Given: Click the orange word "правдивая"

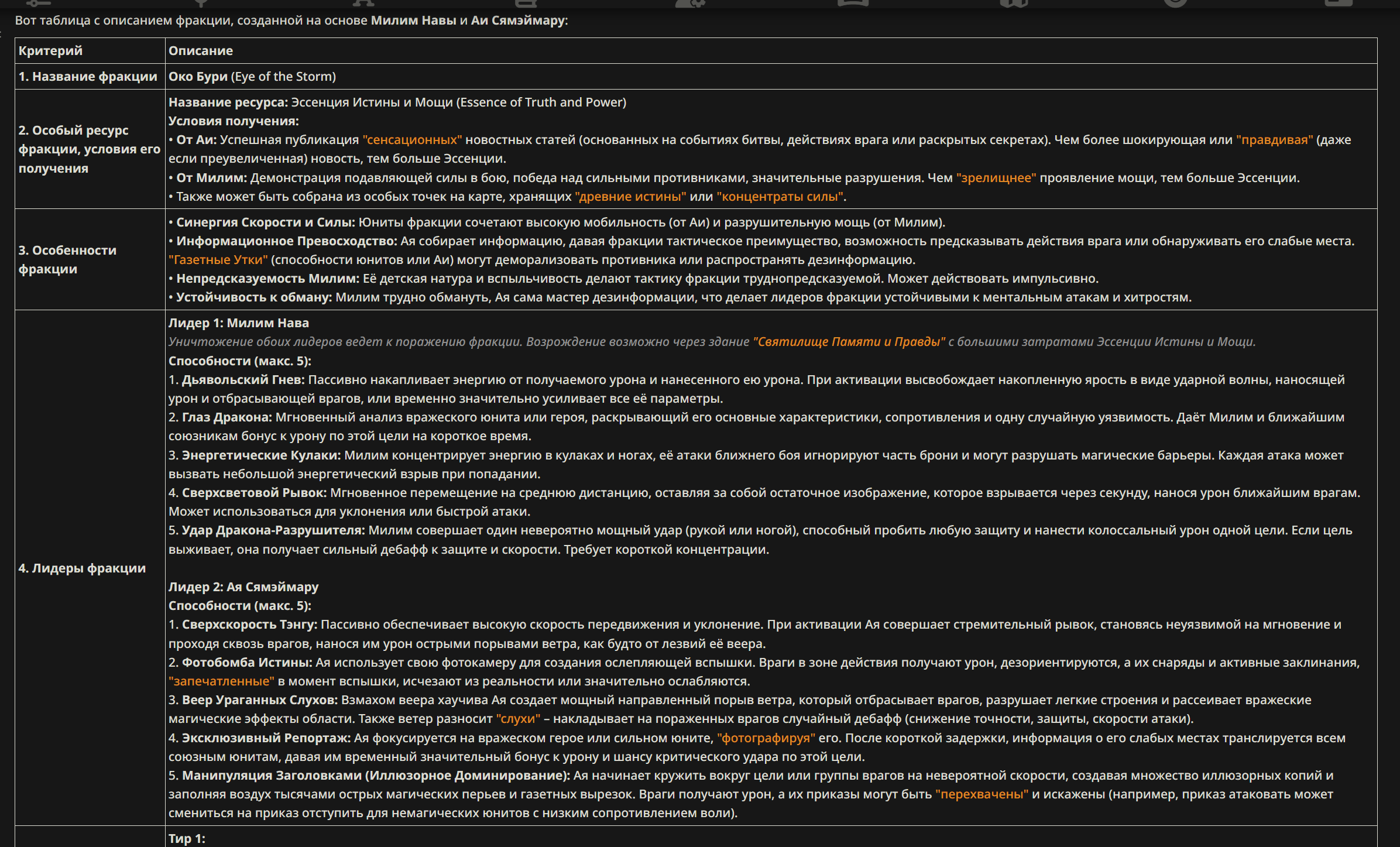Looking at the screenshot, I should coord(1274,140).
